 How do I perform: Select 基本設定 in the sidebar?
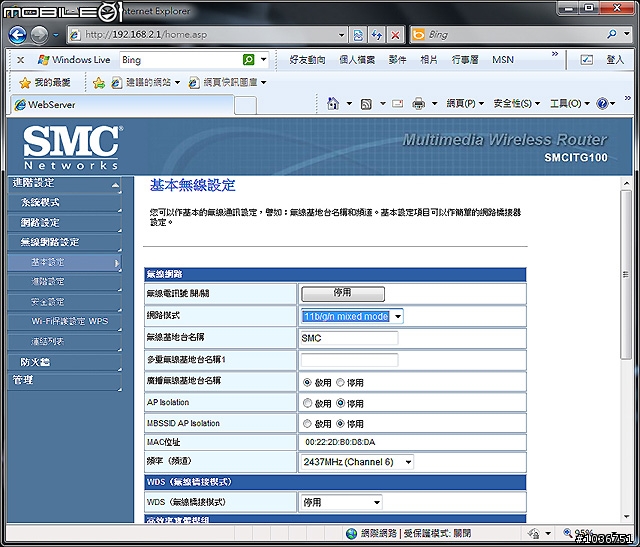(64, 262)
